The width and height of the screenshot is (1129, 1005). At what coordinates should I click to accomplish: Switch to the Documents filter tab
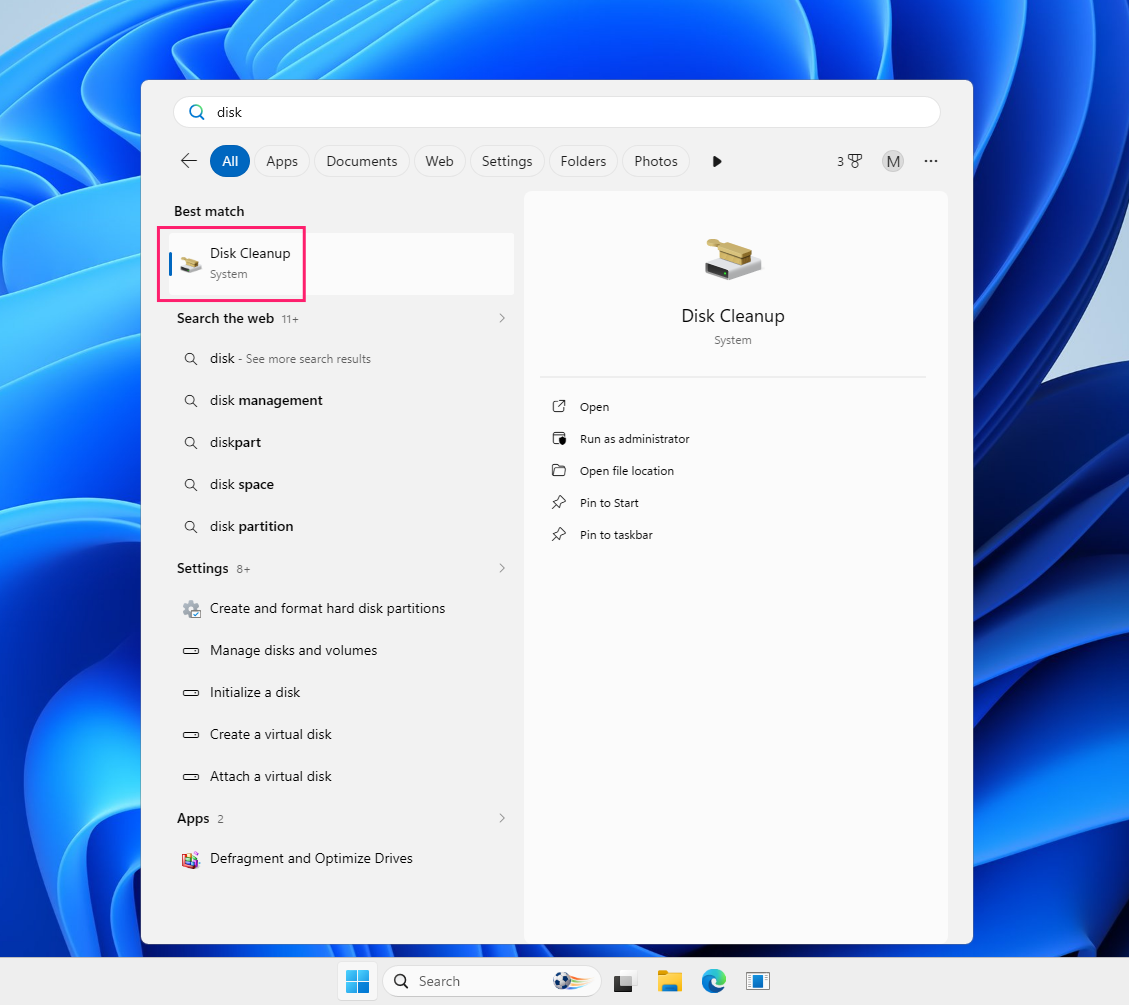click(361, 161)
